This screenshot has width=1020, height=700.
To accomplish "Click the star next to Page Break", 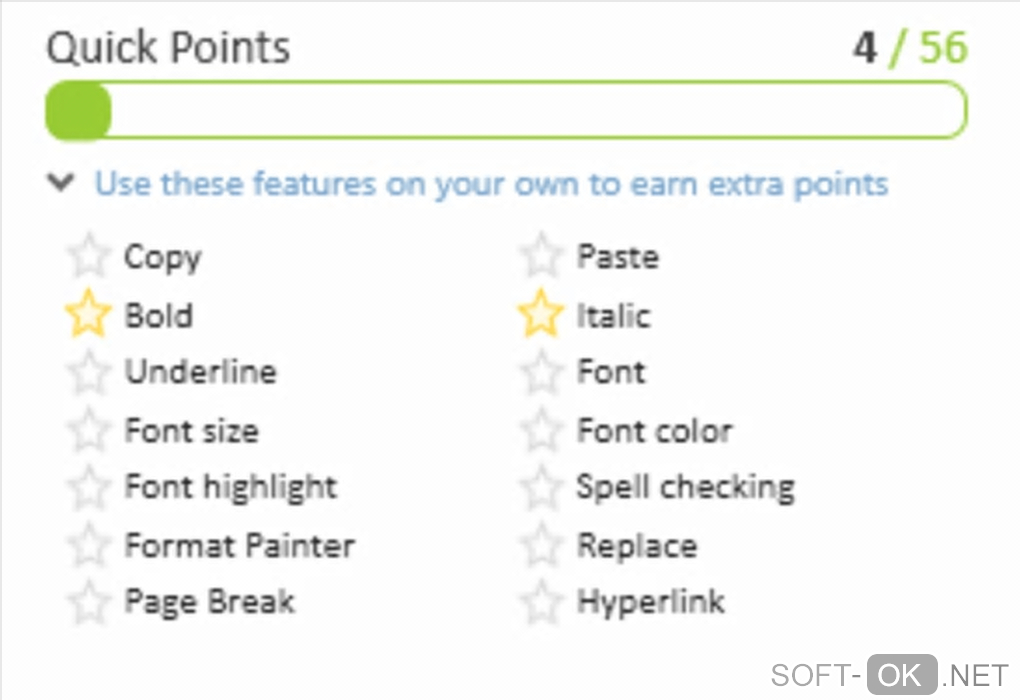I will coord(88,602).
